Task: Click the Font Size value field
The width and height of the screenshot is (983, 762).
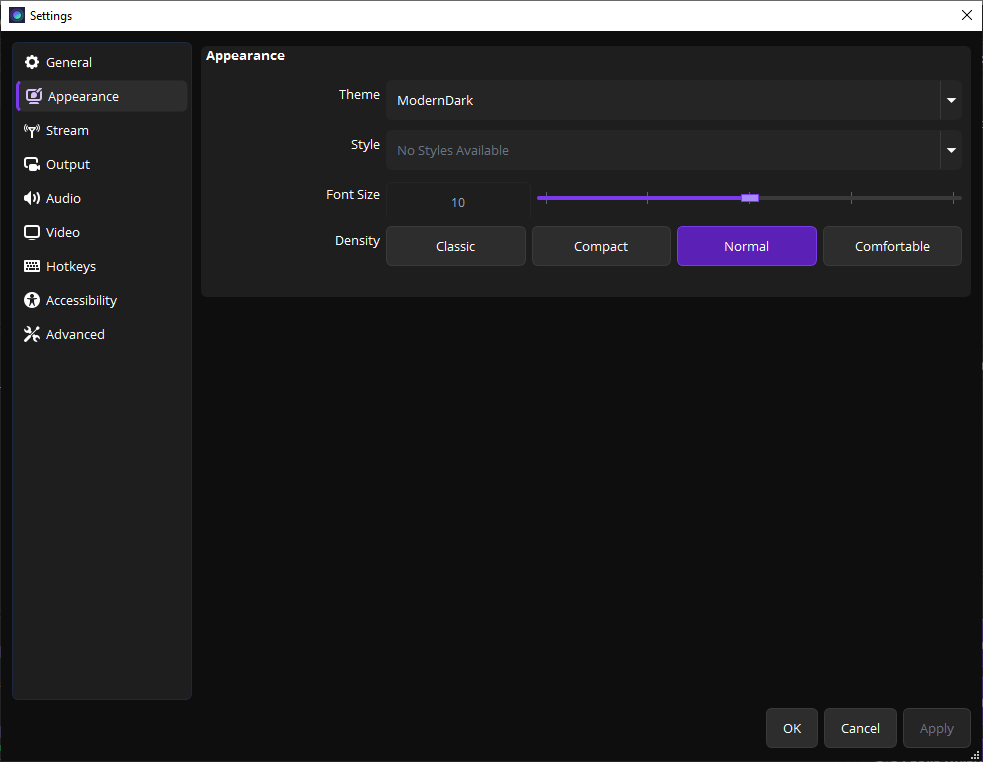Action: tap(458, 202)
